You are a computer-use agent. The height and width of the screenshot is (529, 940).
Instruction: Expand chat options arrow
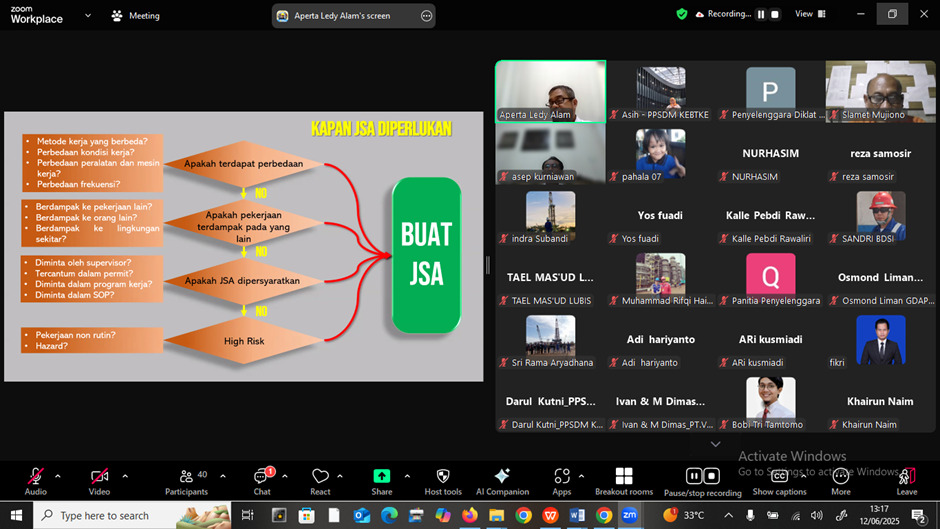[285, 476]
